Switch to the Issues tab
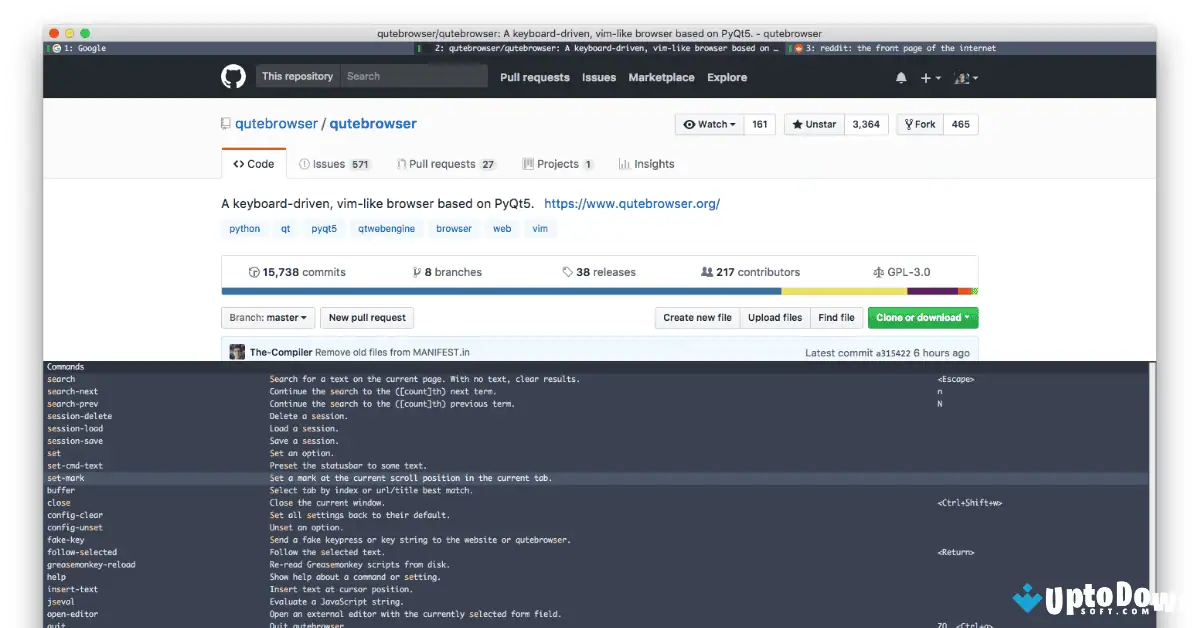The width and height of the screenshot is (1200, 628). [328, 164]
